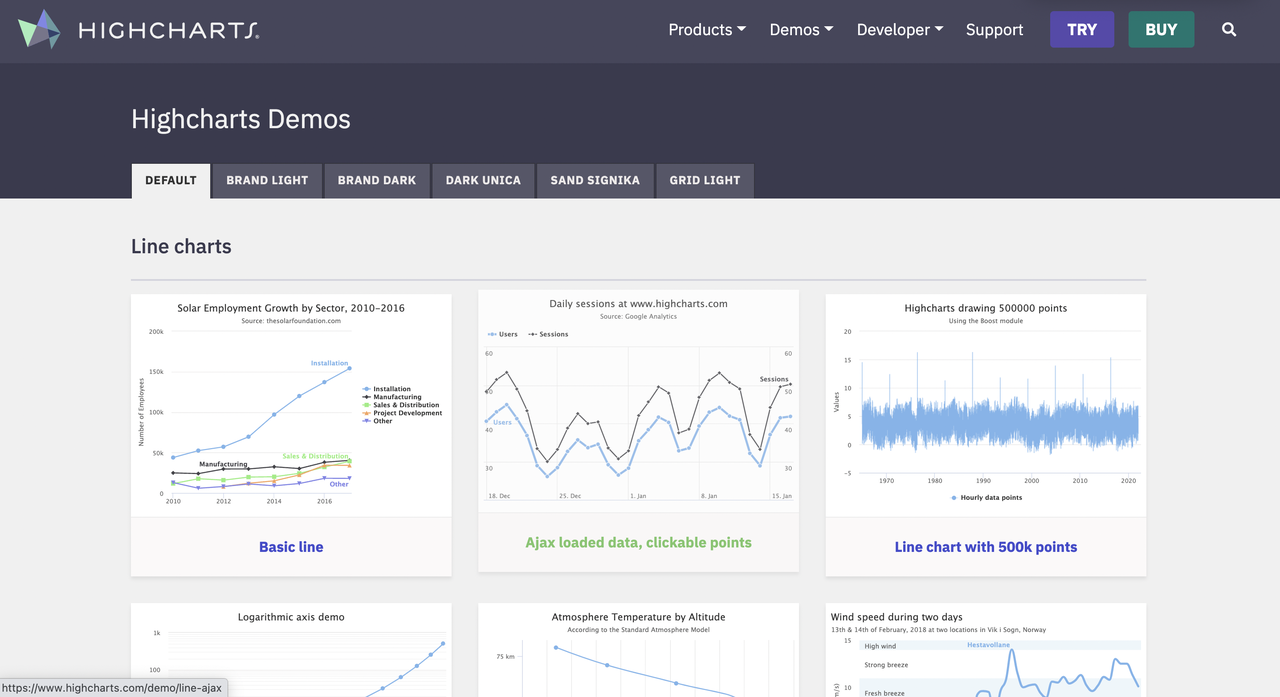Click the Daily sessions chart thumbnail
Viewport: 1280px width, 697px height.
pos(638,401)
